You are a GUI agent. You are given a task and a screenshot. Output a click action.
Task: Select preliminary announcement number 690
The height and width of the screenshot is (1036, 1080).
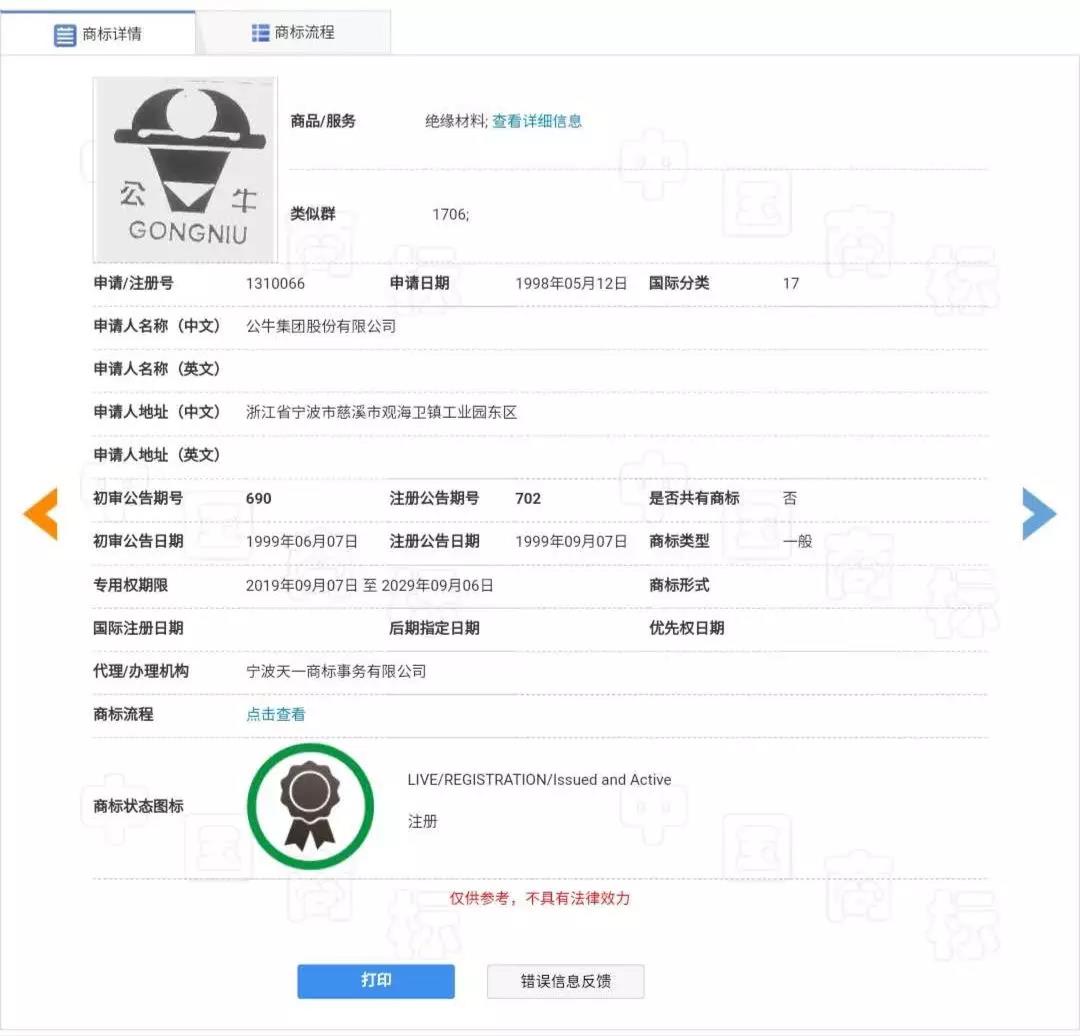pyautogui.click(x=258, y=498)
